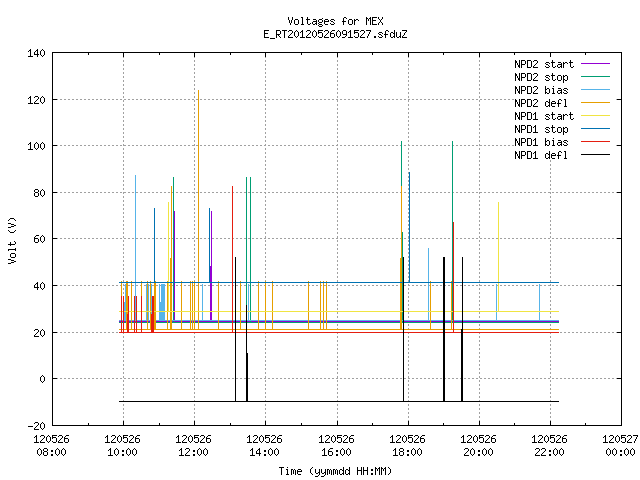Screen dimensions: 640x480
Task: Click the x-axis tick 120527 00:00
Action: (620, 446)
